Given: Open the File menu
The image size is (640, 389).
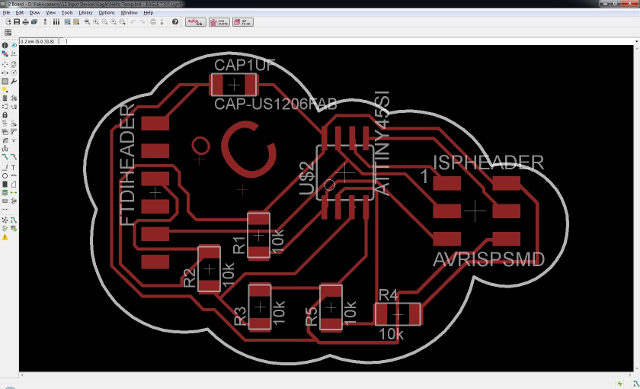Looking at the screenshot, I should tap(6, 13).
